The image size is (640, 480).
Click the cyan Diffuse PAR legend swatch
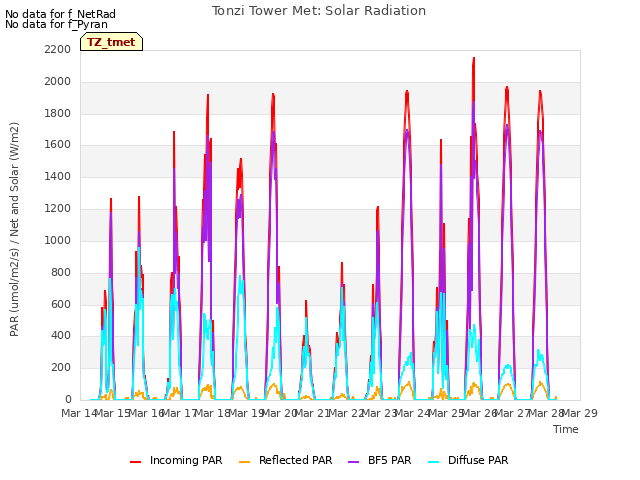click(x=434, y=462)
